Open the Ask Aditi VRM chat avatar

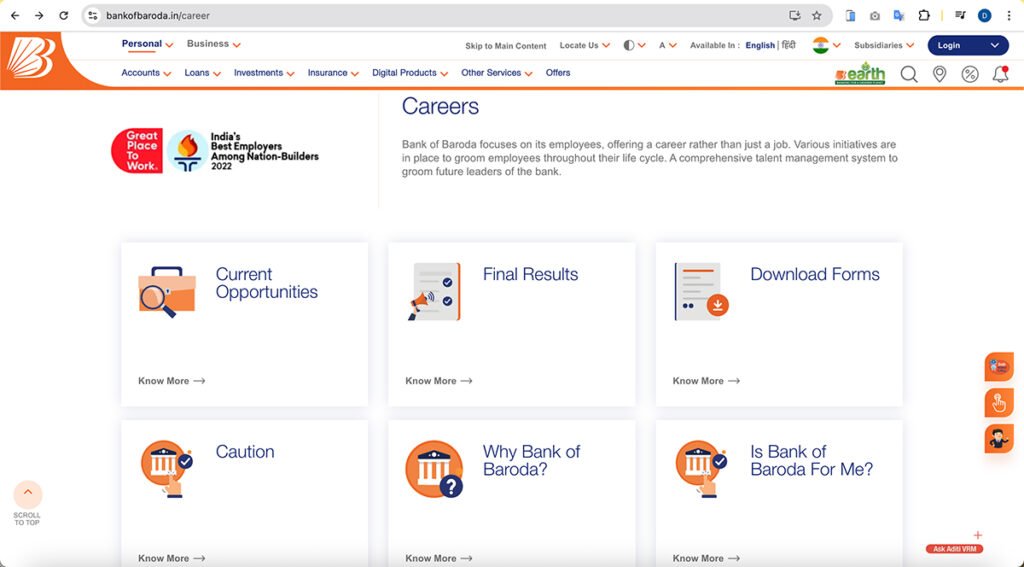click(x=954, y=549)
